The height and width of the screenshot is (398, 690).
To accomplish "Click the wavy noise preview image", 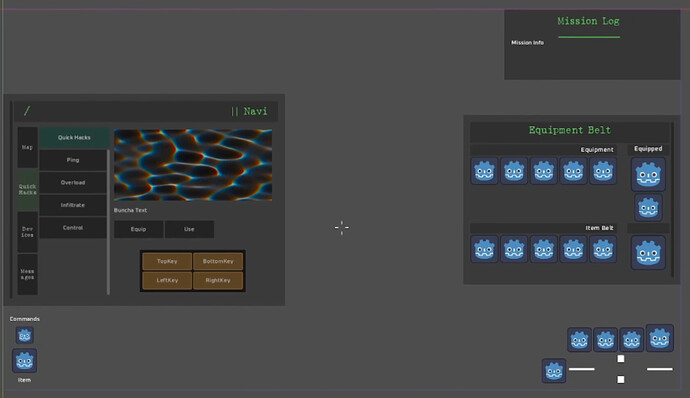I will pos(193,165).
